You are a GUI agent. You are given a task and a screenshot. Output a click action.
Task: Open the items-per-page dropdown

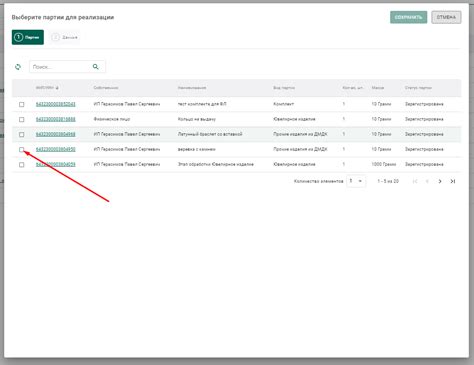pos(356,181)
